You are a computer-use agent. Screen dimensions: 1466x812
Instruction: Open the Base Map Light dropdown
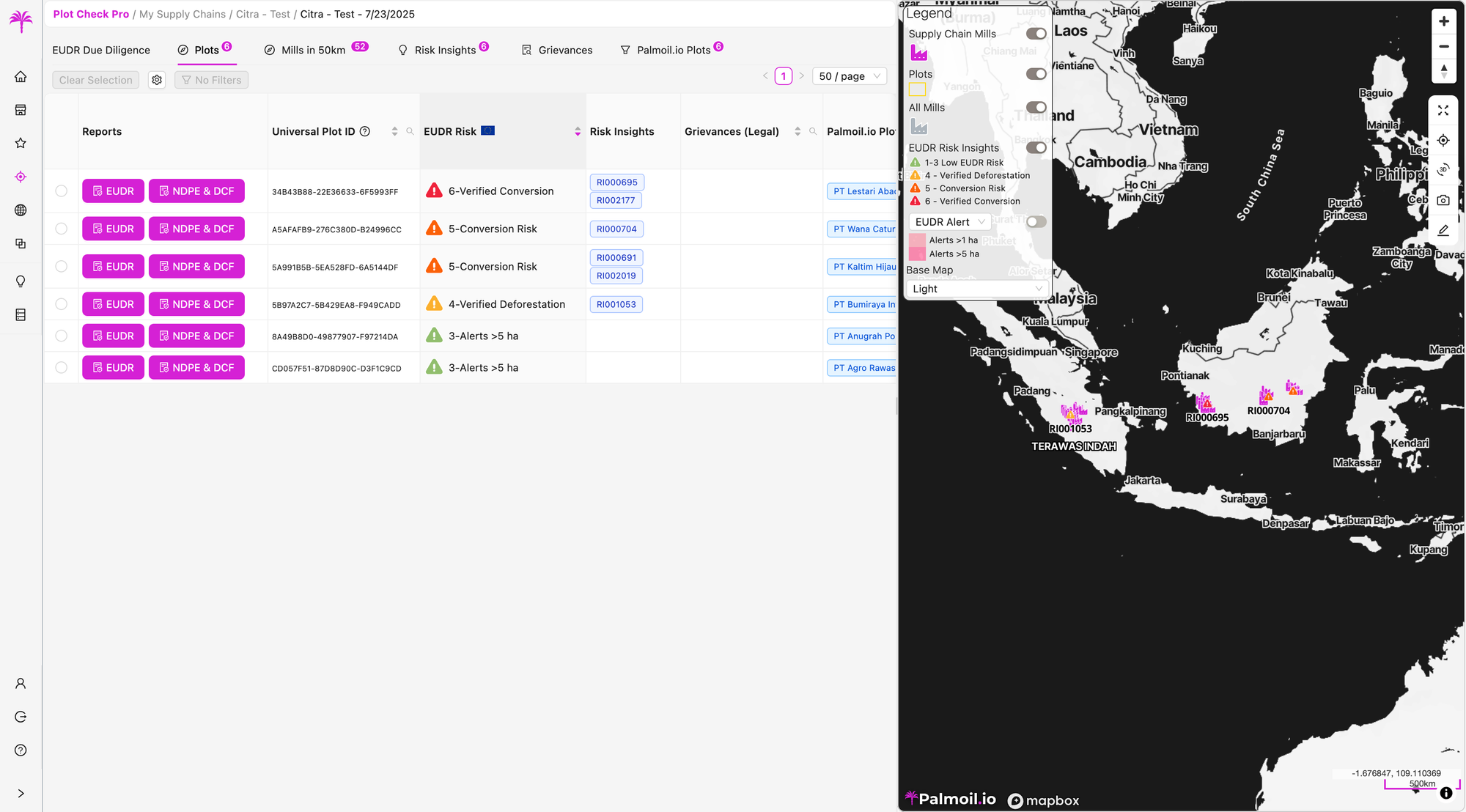[x=977, y=289]
